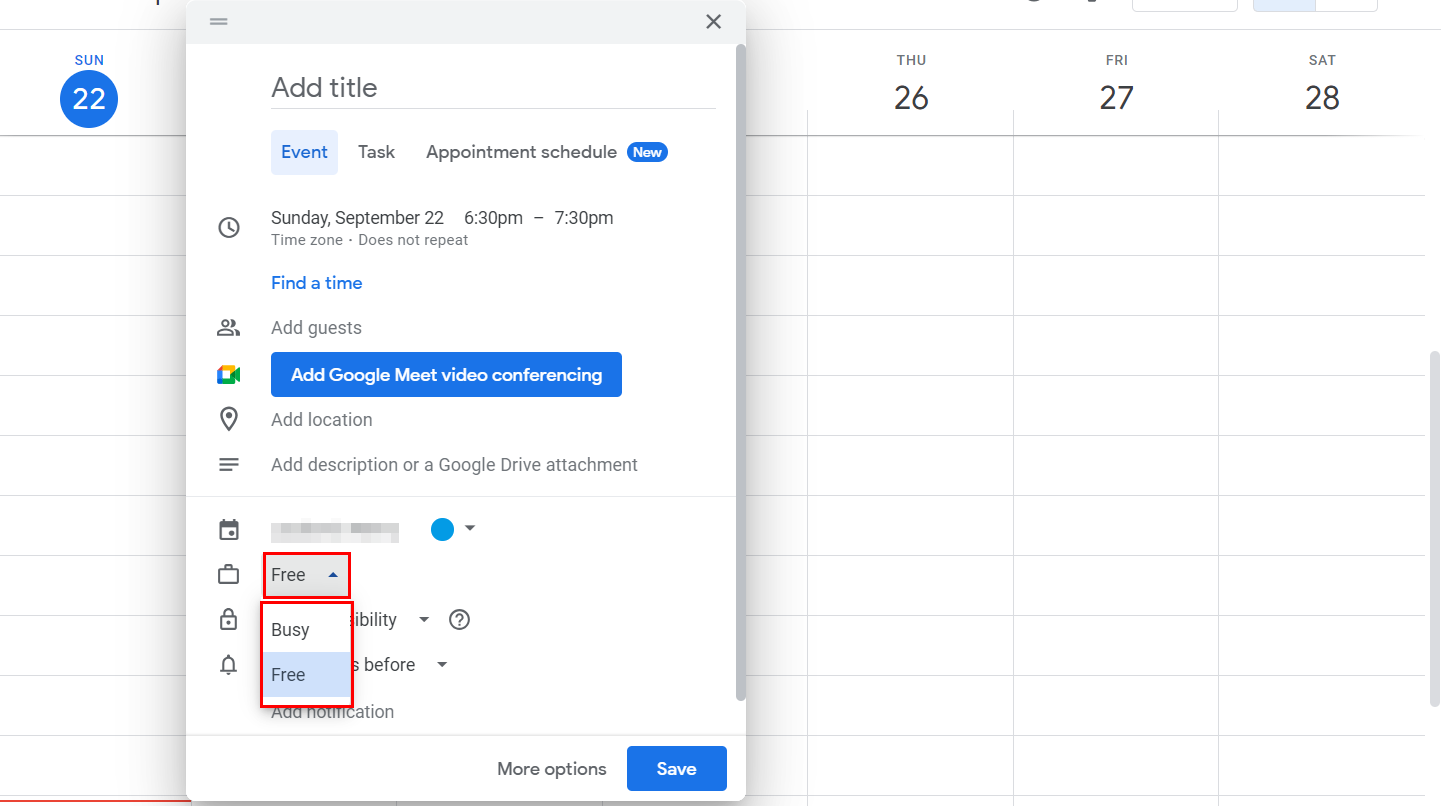This screenshot has height=806, width=1441.
Task: Switch to Appointment schedule tab
Action: click(521, 152)
